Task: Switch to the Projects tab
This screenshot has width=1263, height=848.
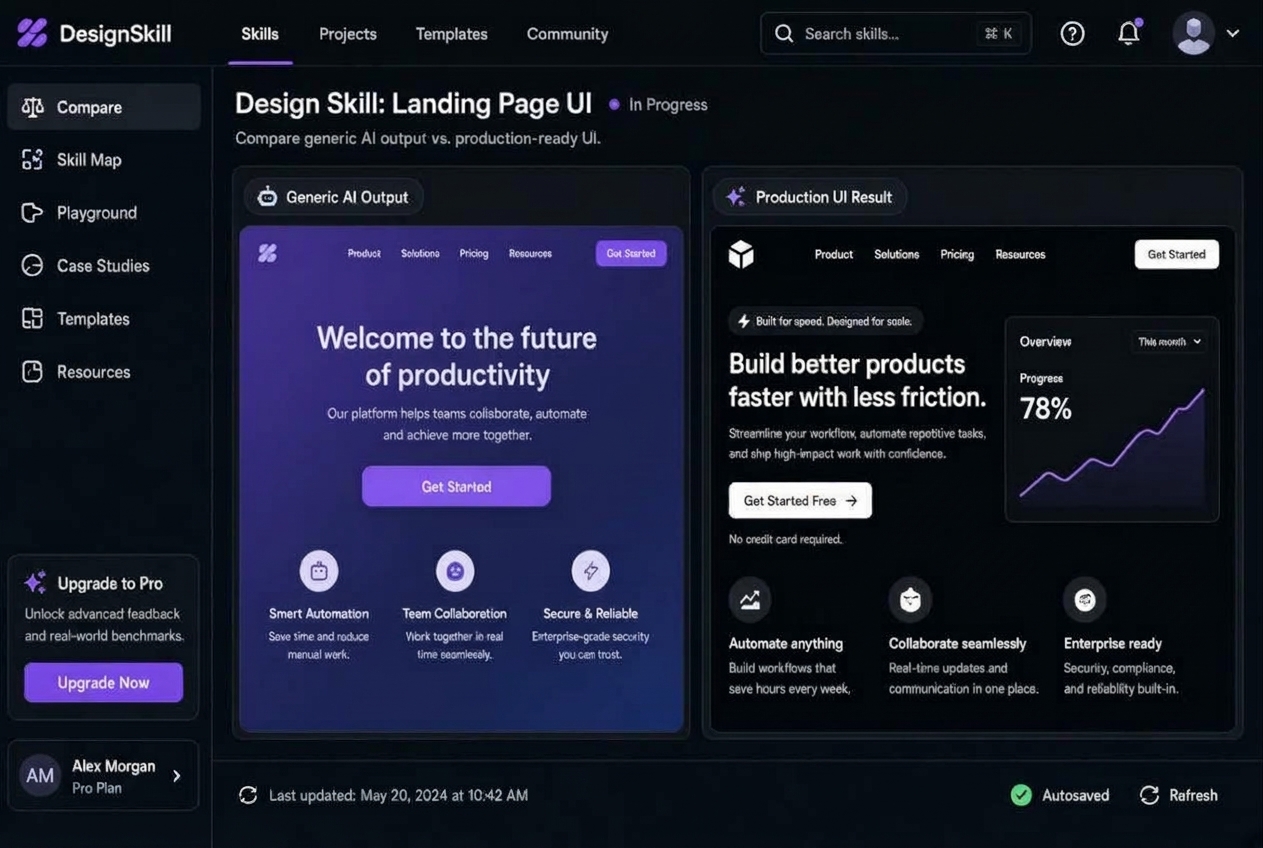Action: [x=348, y=34]
